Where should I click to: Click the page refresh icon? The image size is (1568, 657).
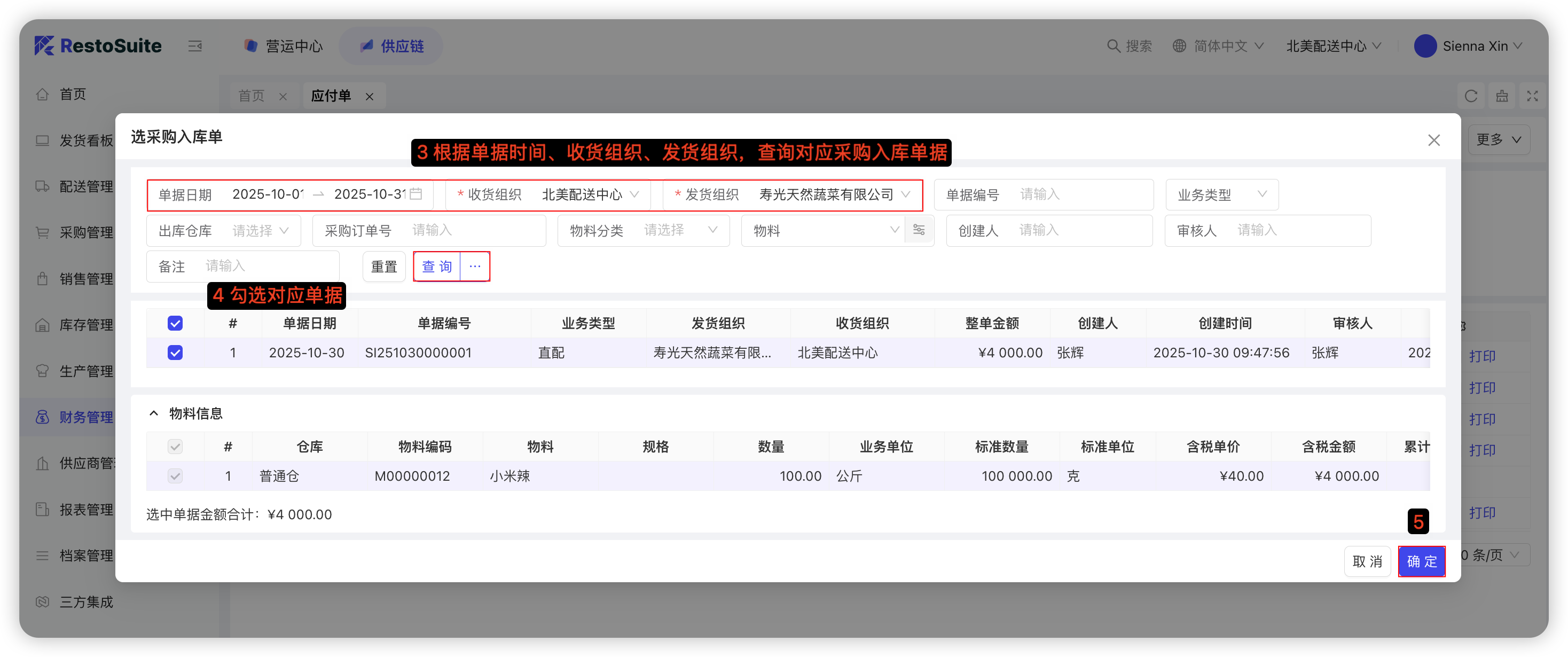1471,96
